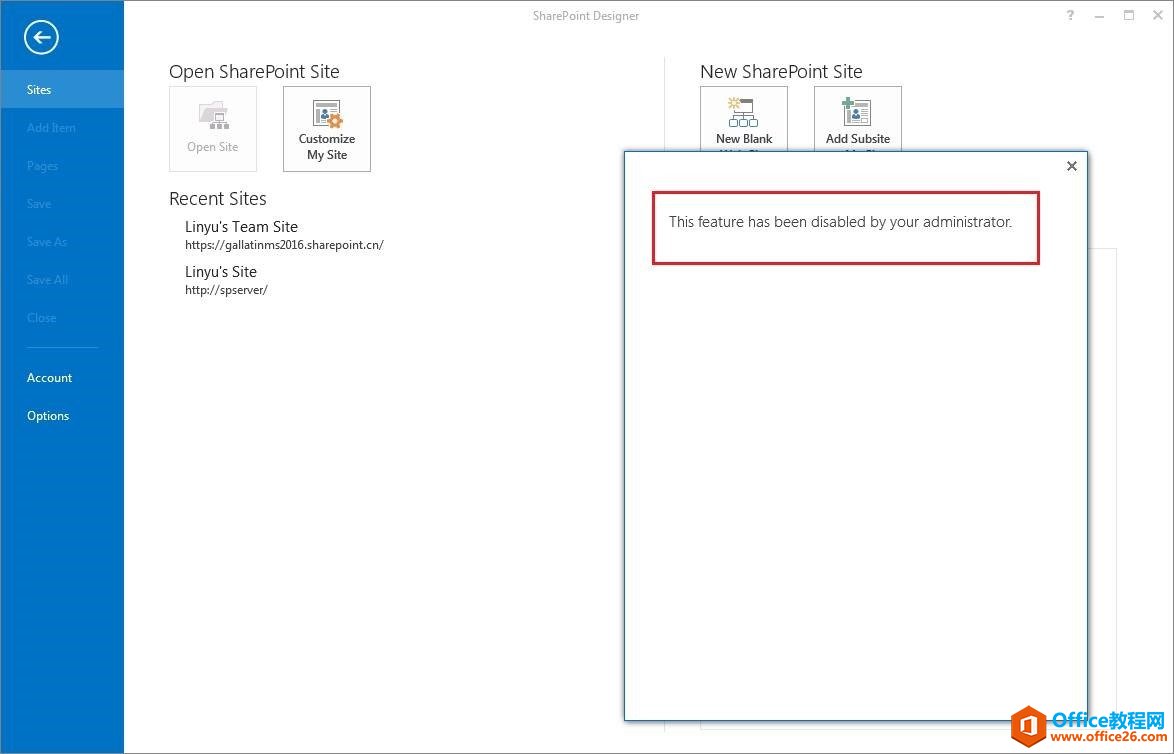Click the gallatinms2016.sharepoint.cn URL
Image resolution: width=1174 pixels, height=754 pixels.
point(285,245)
